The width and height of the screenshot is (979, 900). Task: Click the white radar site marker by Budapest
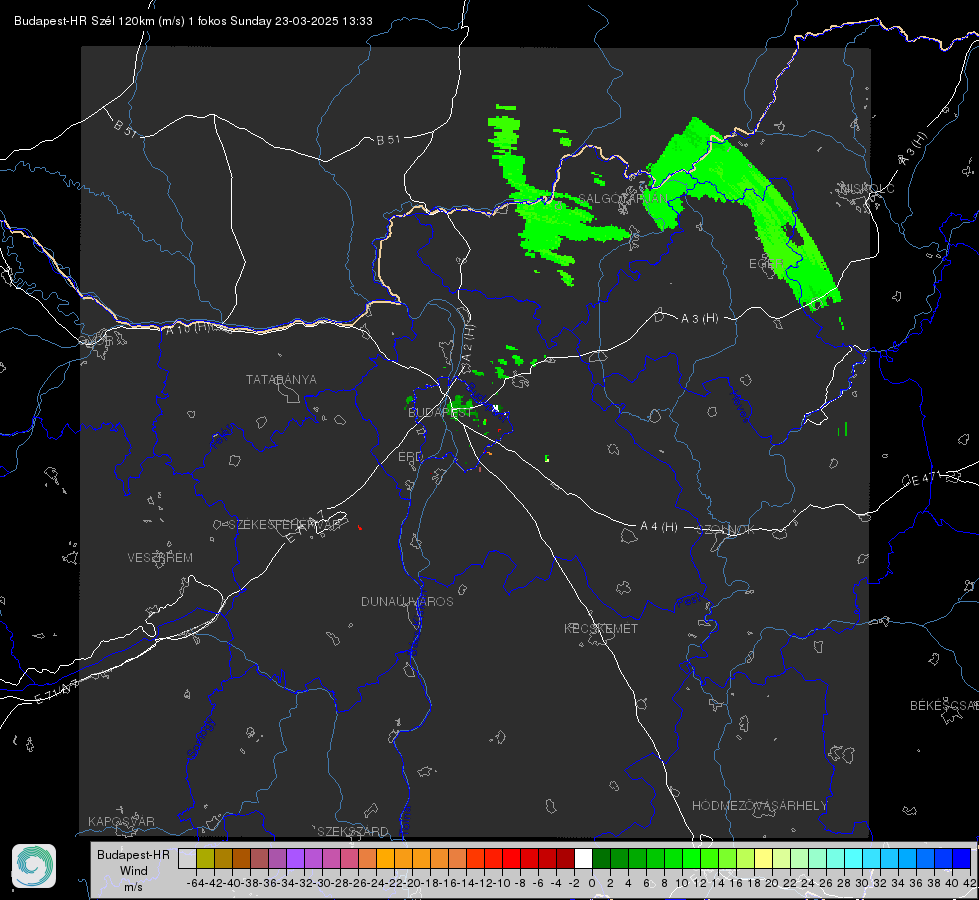click(496, 408)
